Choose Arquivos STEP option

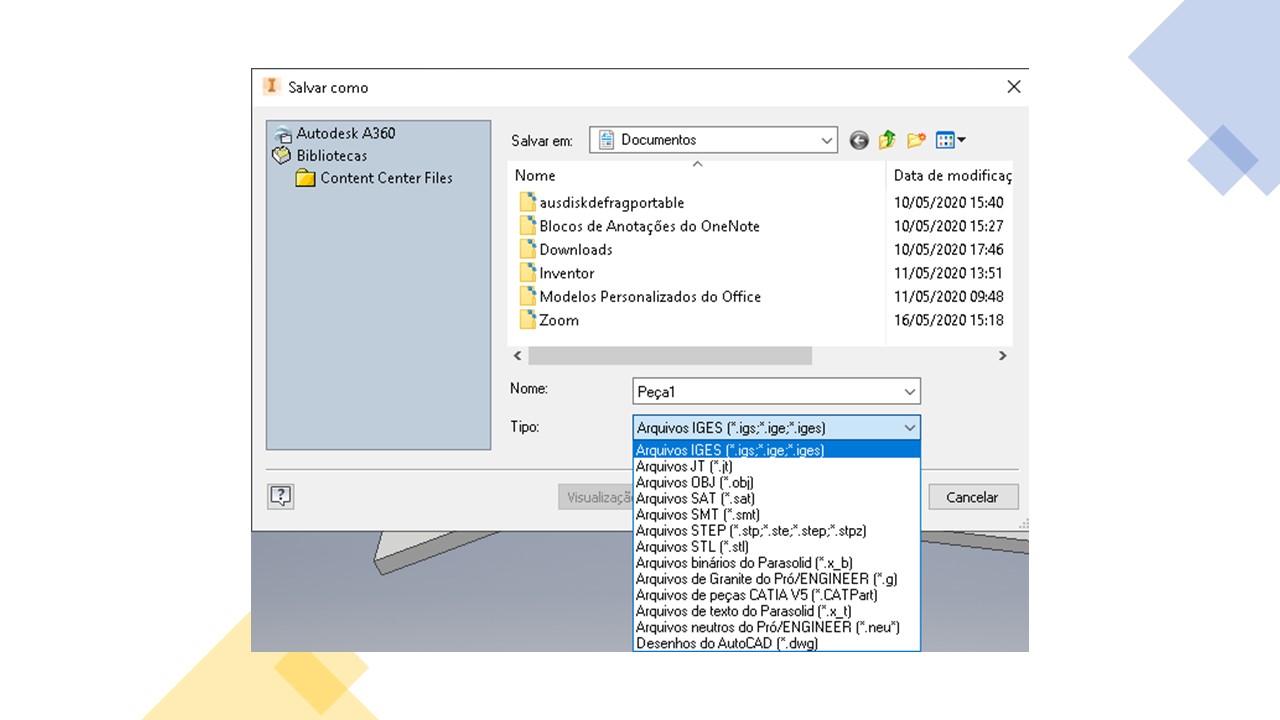click(776, 531)
